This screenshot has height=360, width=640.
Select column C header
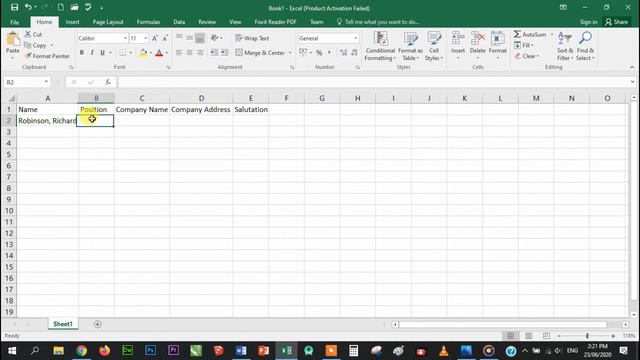pos(142,98)
